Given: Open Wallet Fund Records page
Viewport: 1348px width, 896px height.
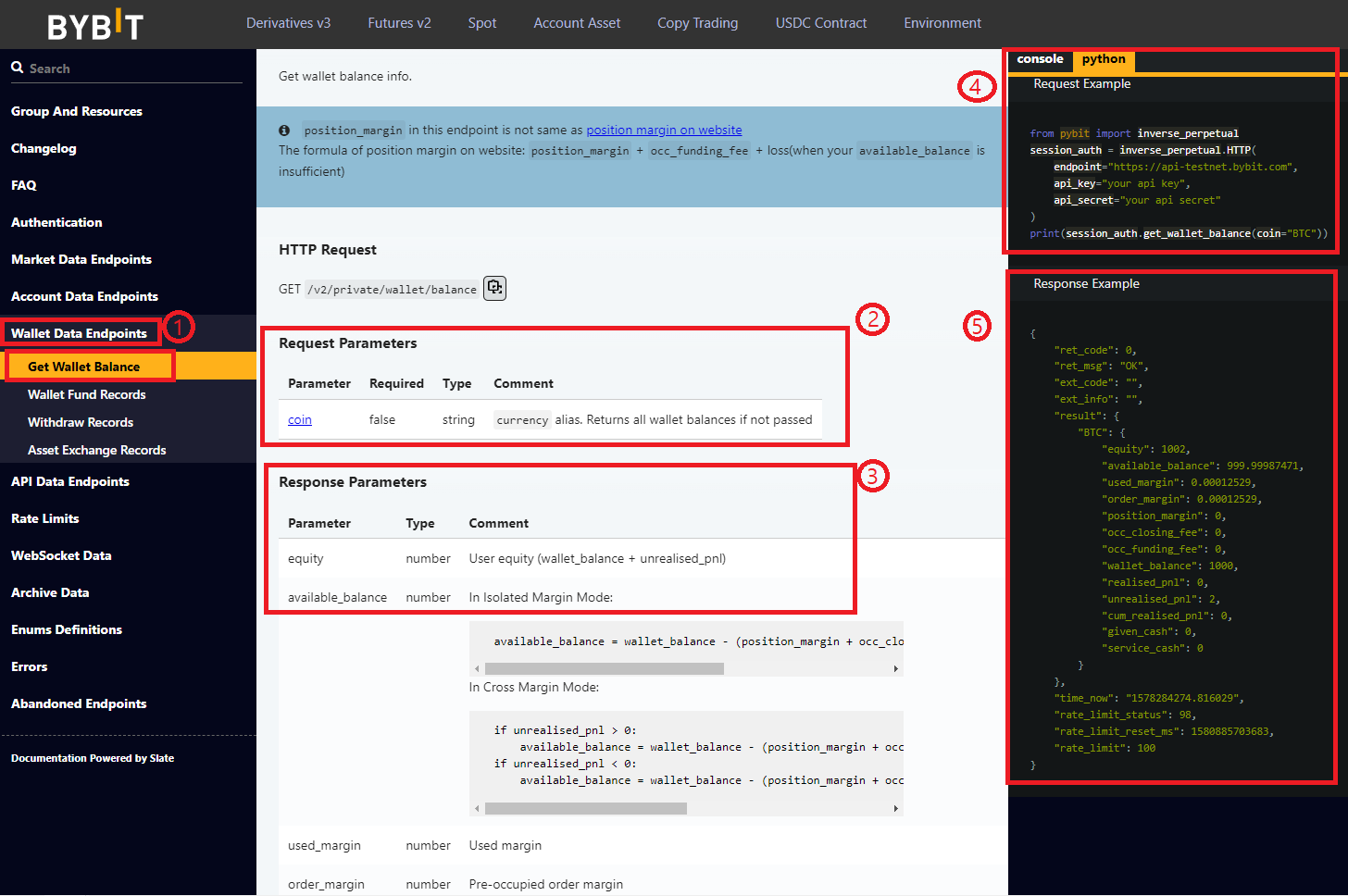Looking at the screenshot, I should (87, 394).
